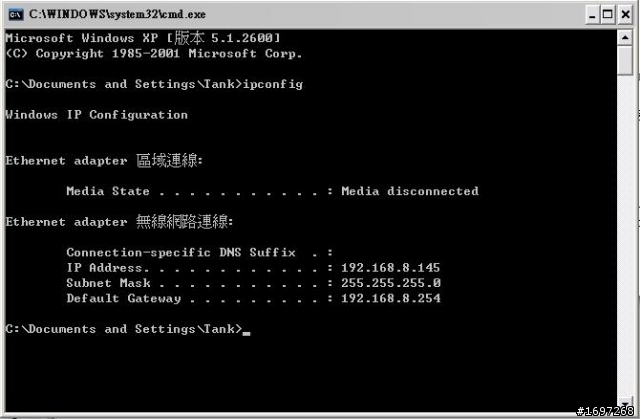The height and width of the screenshot is (419, 640).
Task: Click the Microsoft Copyright 1985-2001 line
Action: pyautogui.click(x=154, y=54)
